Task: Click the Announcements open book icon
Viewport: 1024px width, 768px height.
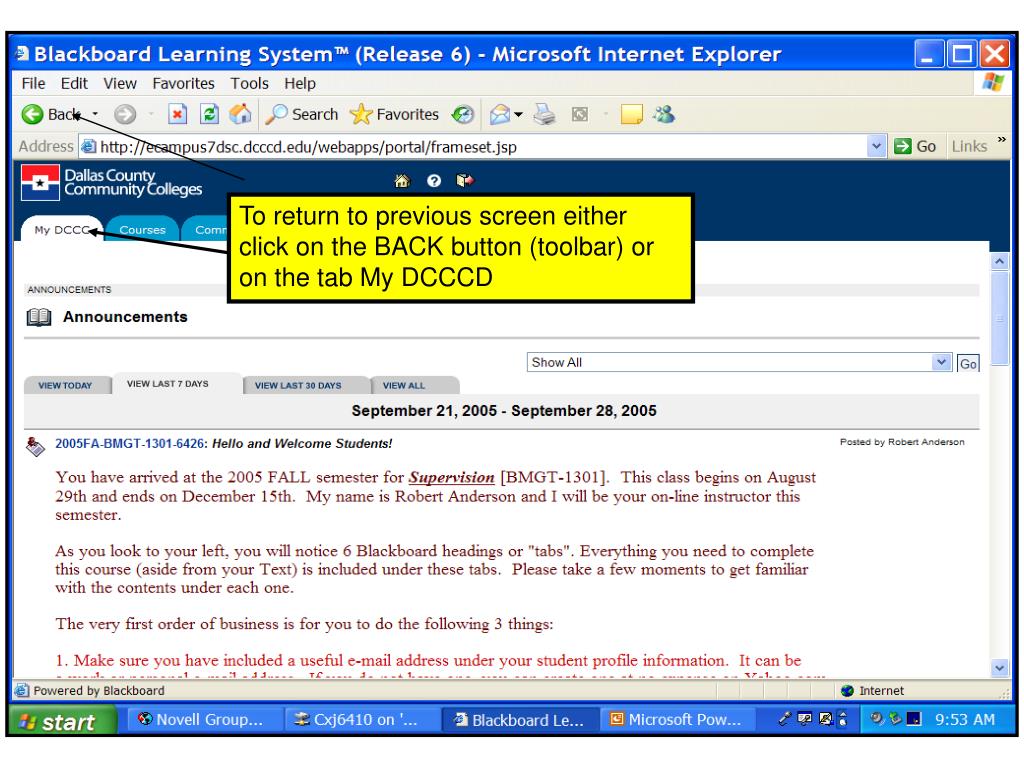Action: [39, 317]
